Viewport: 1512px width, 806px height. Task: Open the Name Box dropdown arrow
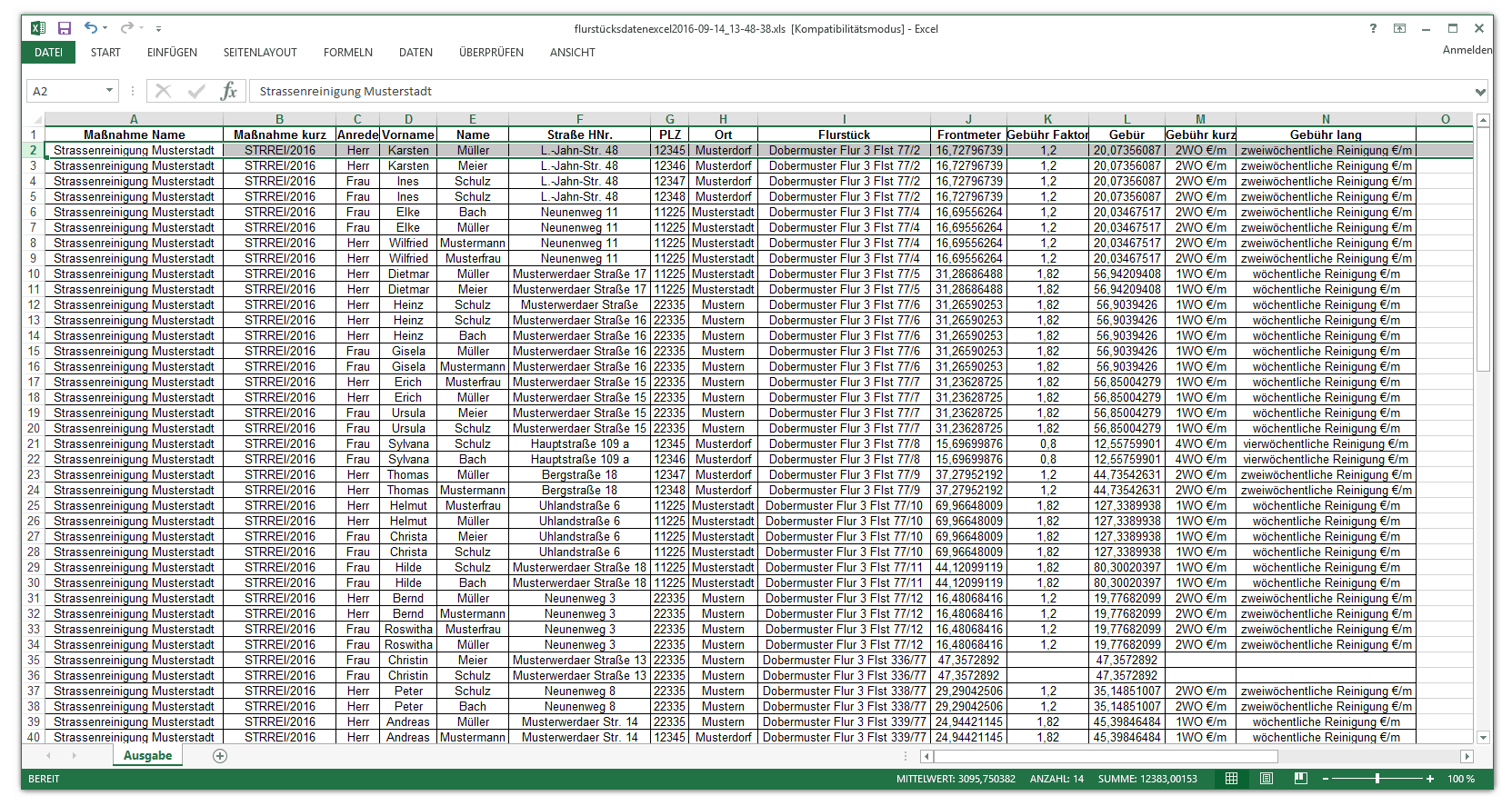(x=109, y=91)
